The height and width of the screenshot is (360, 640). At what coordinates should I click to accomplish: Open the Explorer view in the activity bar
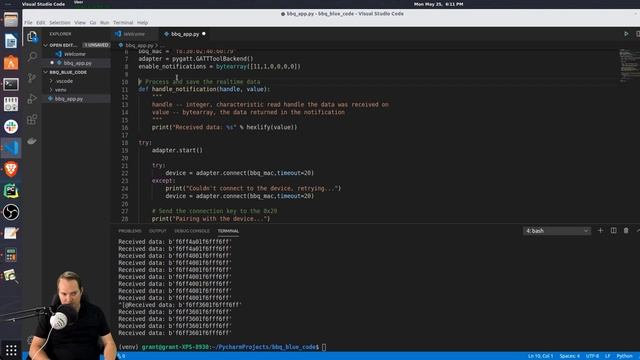[x=32, y=37]
